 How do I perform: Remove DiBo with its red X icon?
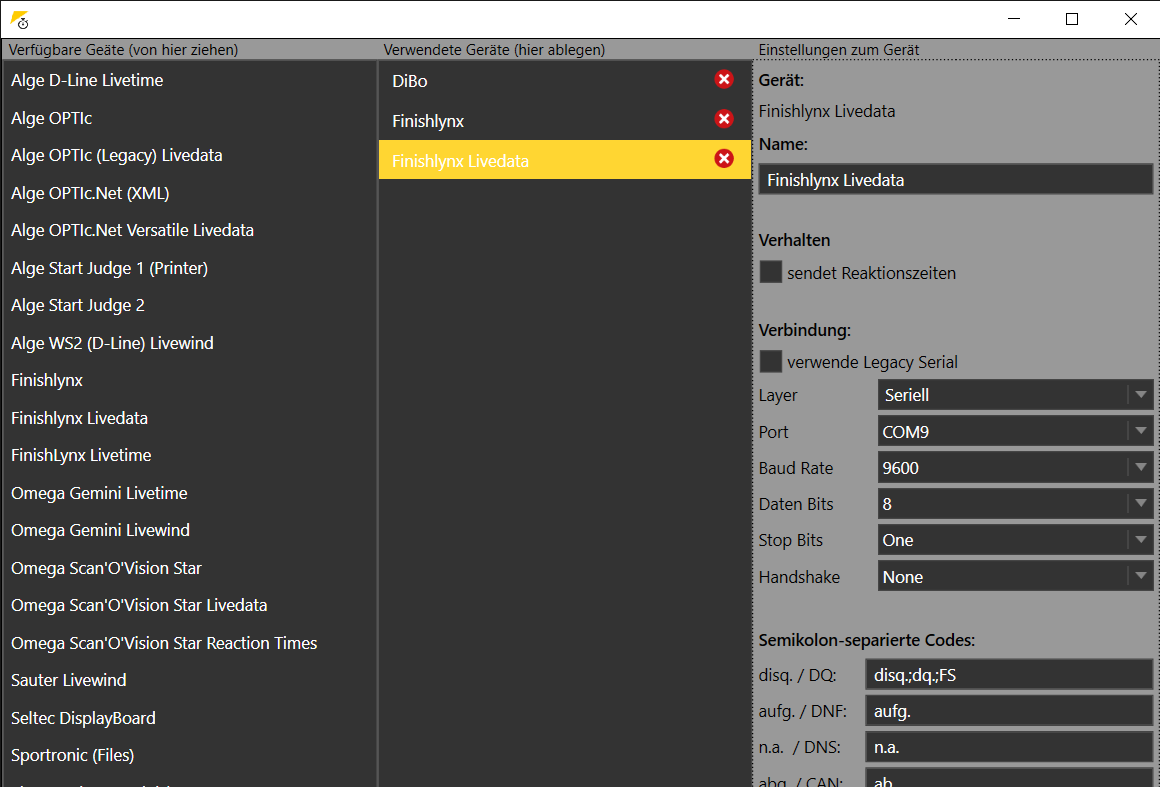click(724, 79)
